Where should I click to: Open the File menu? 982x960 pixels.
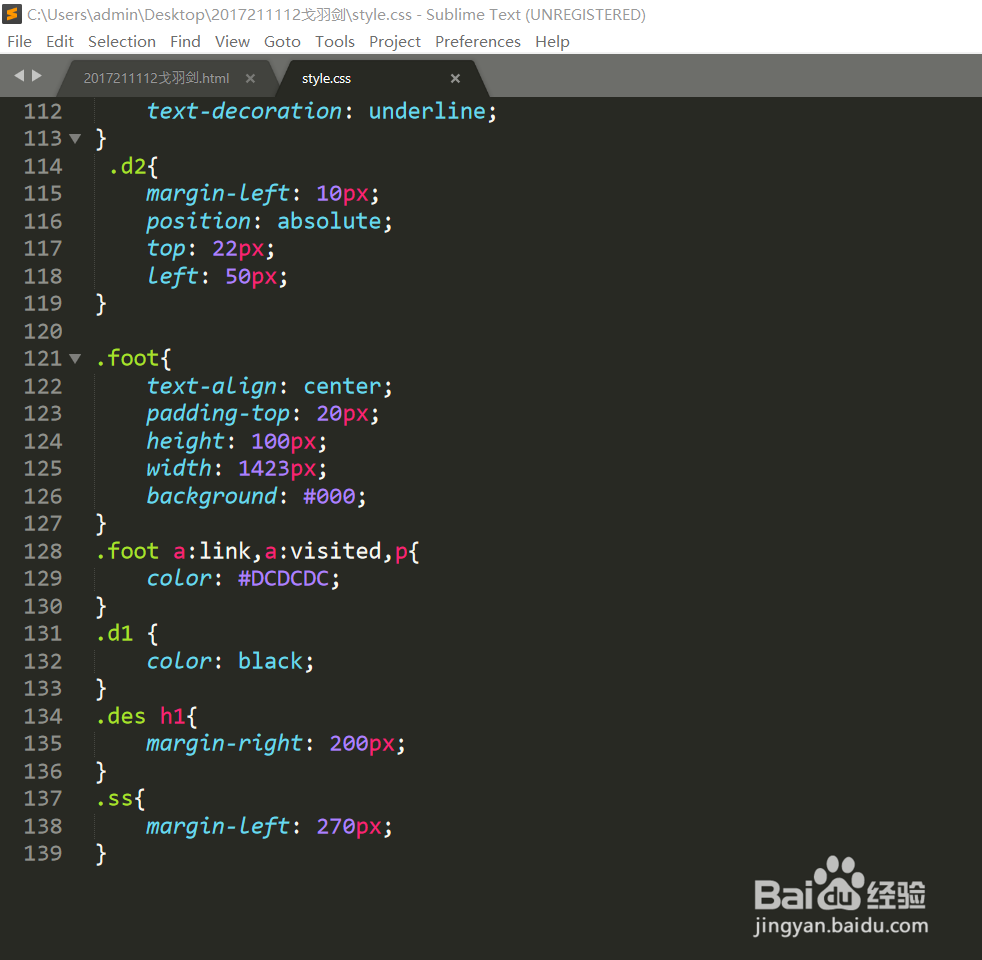[19, 41]
